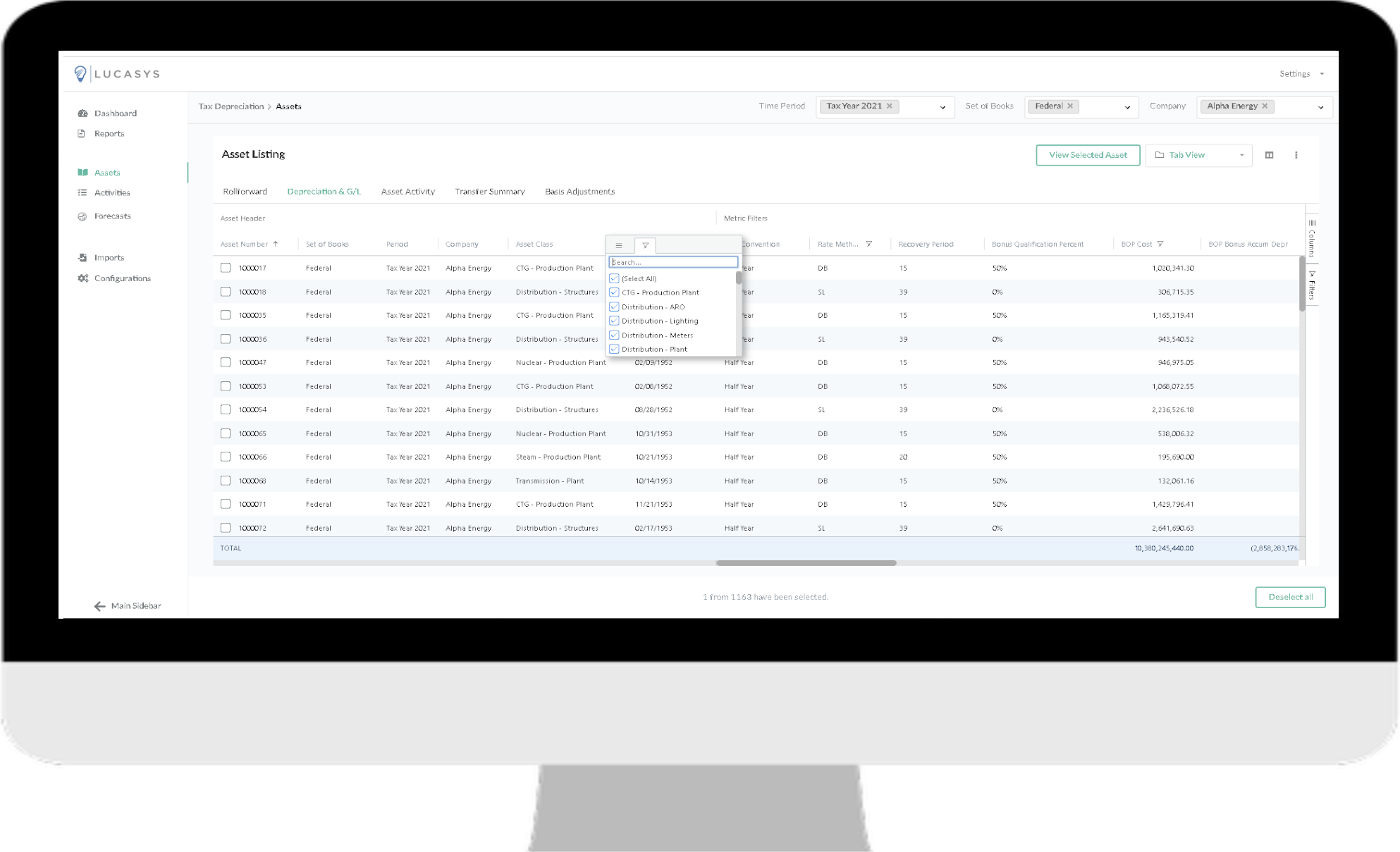Viewport: 1400px width, 852px height.
Task: Select the checkbox for asset 1000047
Action: tap(226, 362)
